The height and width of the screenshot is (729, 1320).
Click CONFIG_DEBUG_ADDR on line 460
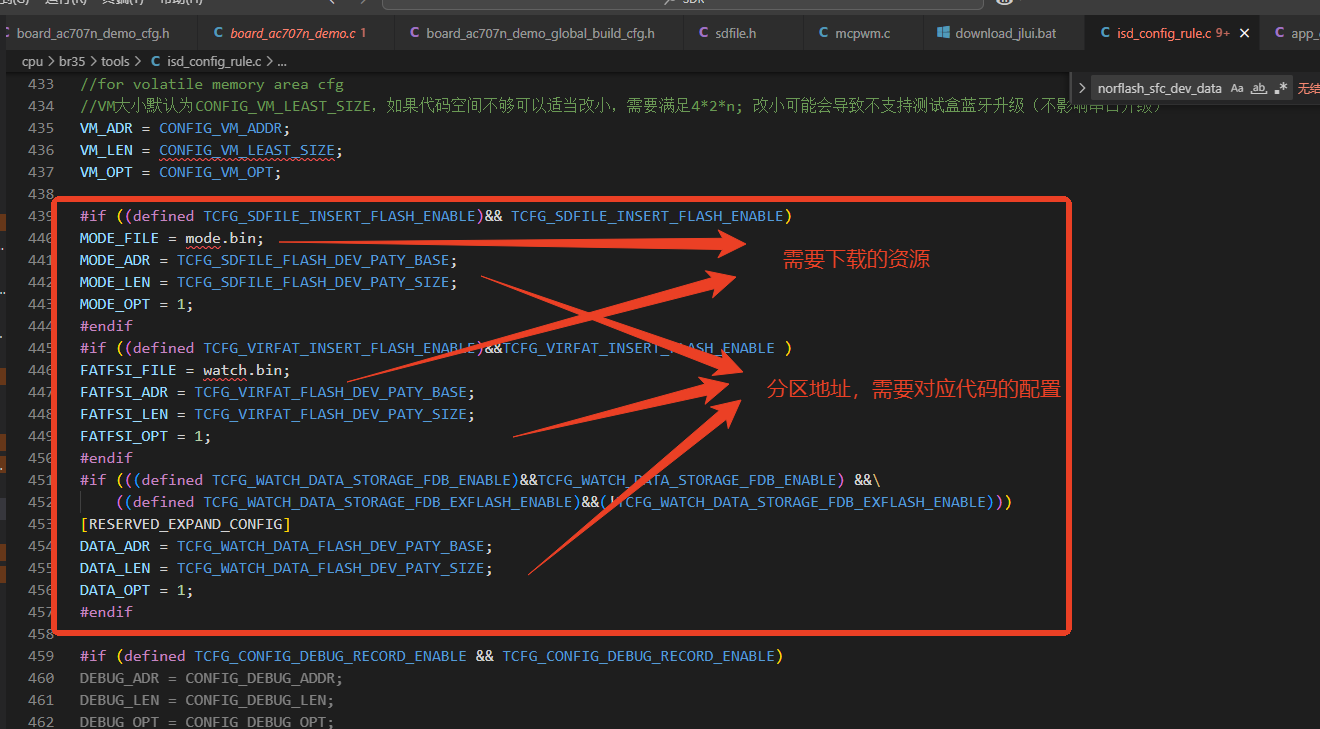pos(259,678)
